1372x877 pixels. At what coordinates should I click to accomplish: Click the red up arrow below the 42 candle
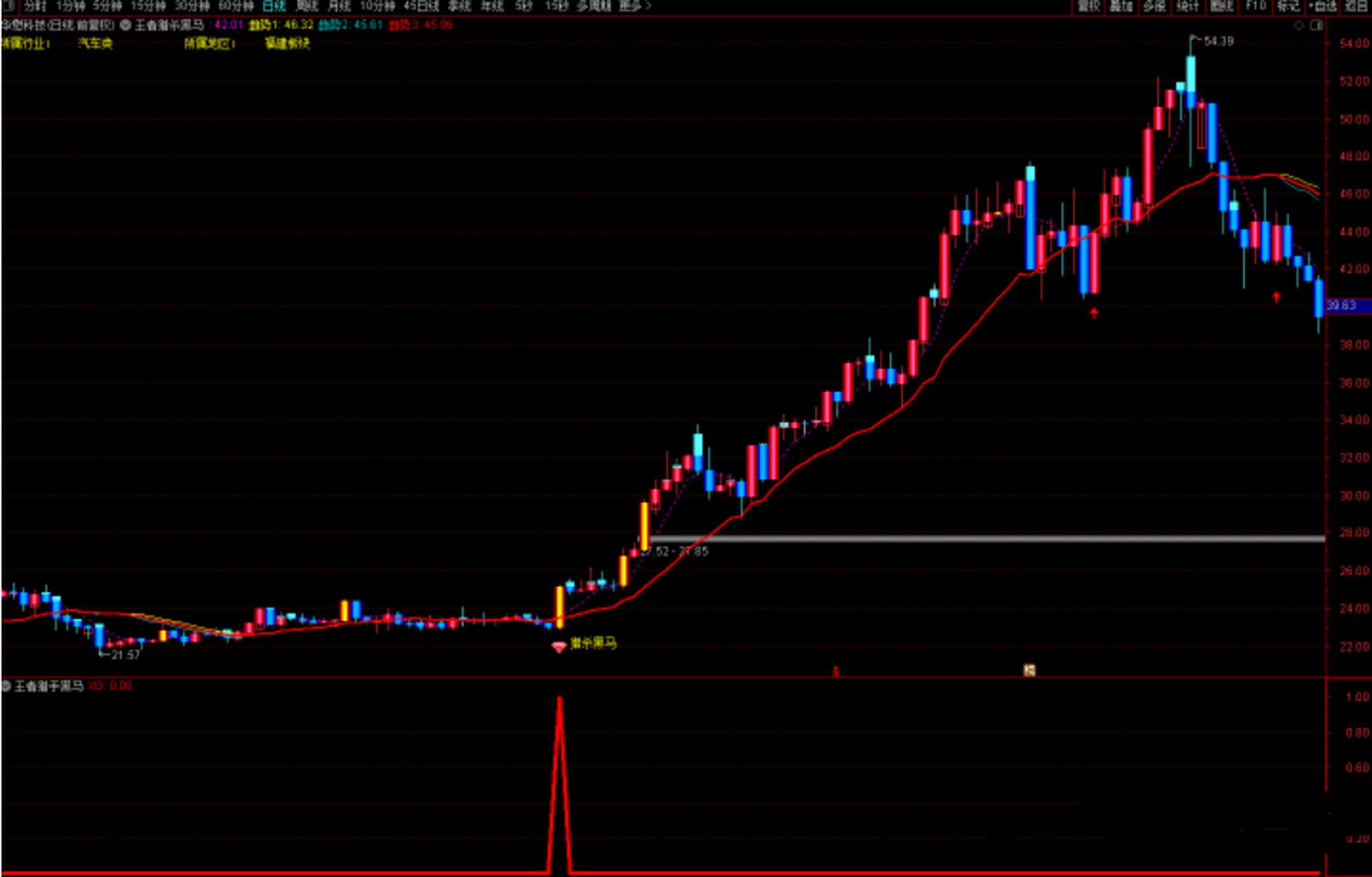pyautogui.click(x=1276, y=297)
